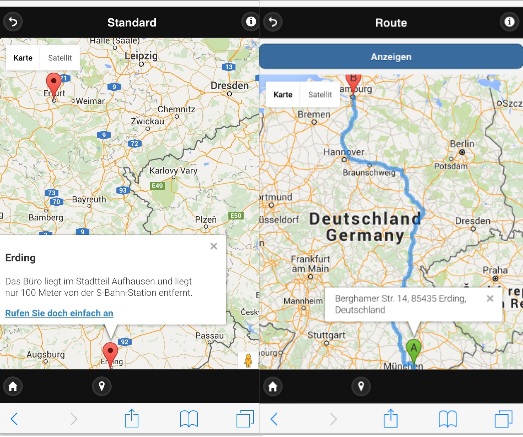Click the Bremen label on Route map
523x437 pixels.
coord(314,114)
